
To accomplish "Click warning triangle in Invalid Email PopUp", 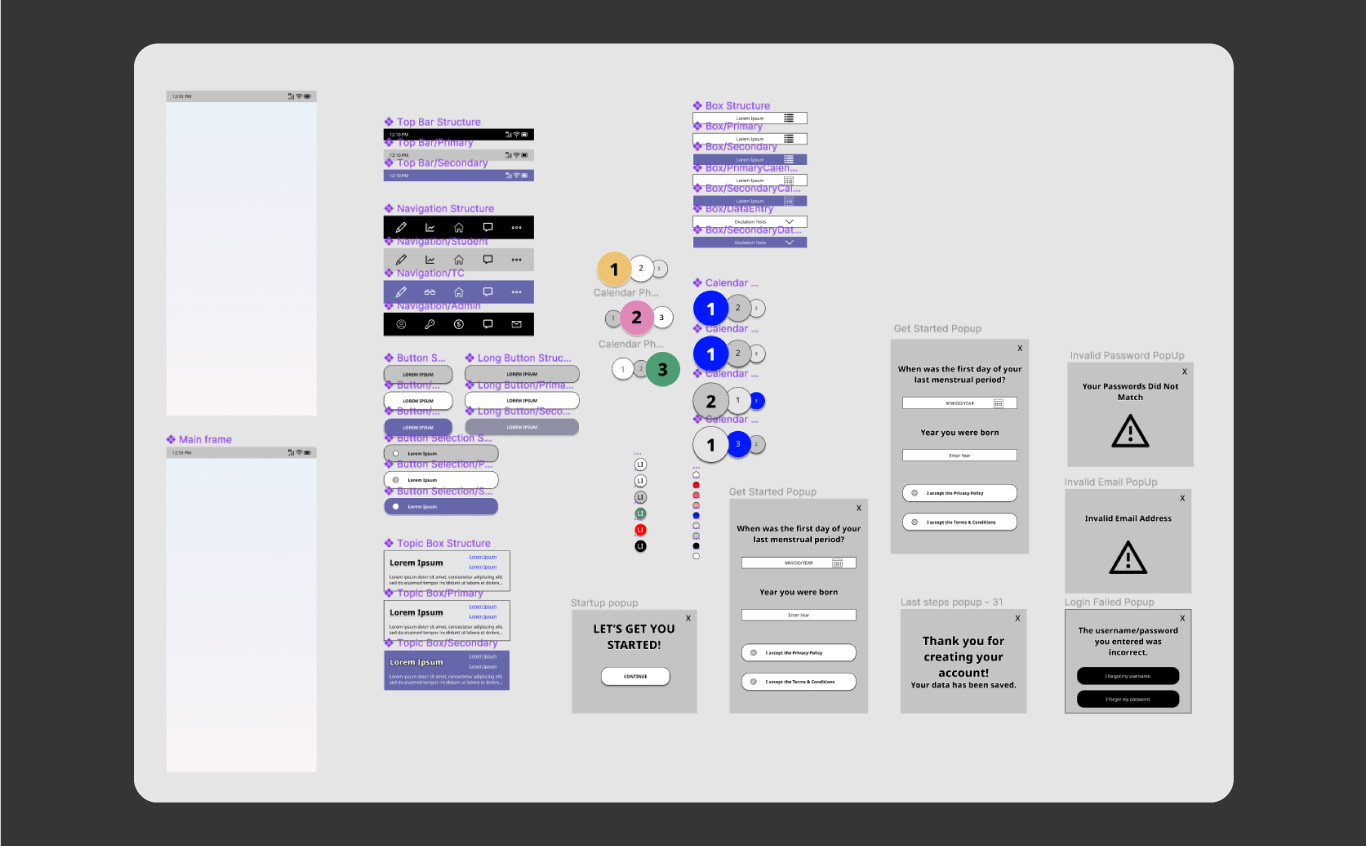I will pyautogui.click(x=1128, y=557).
